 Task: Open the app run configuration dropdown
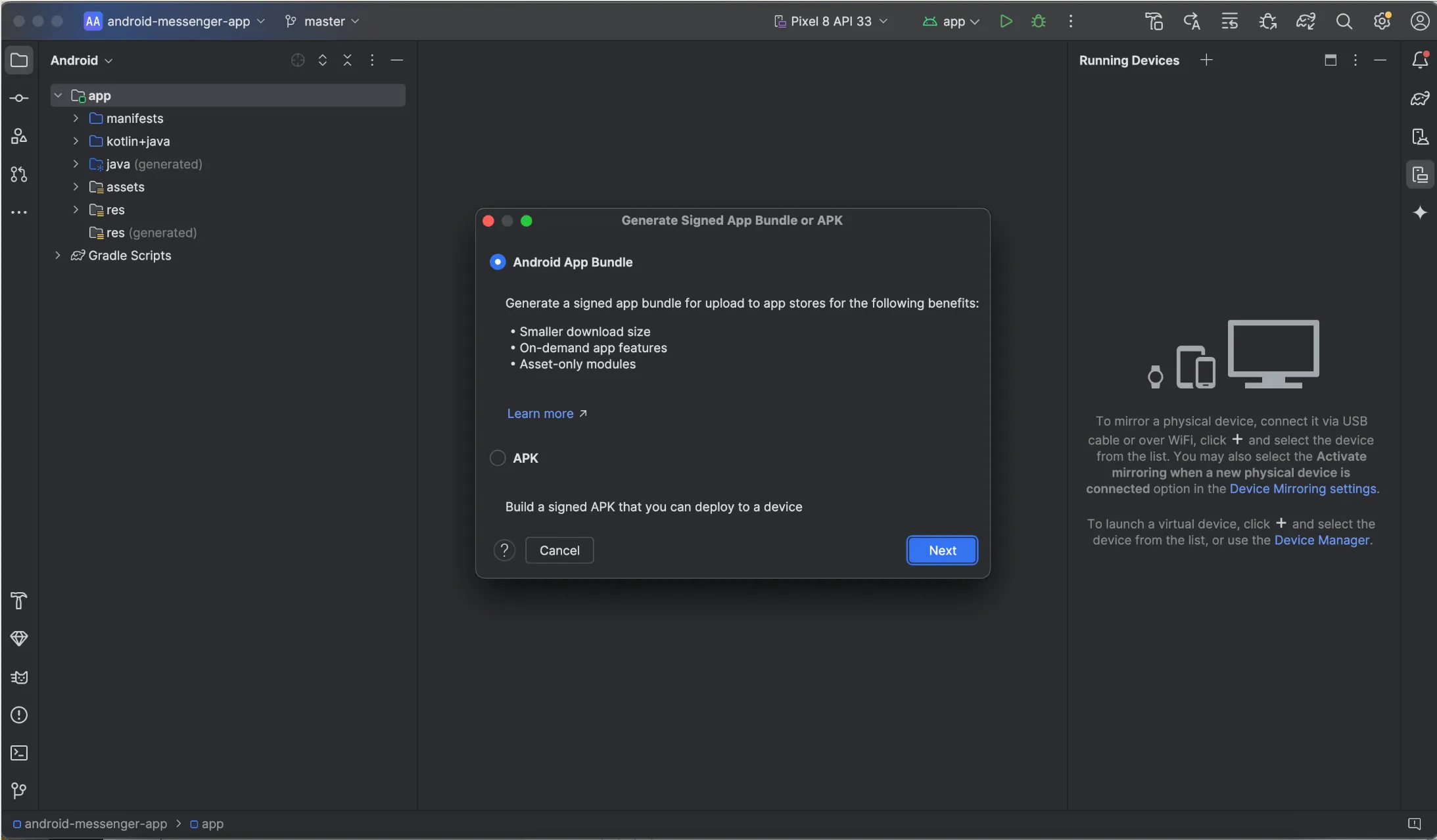click(x=951, y=21)
